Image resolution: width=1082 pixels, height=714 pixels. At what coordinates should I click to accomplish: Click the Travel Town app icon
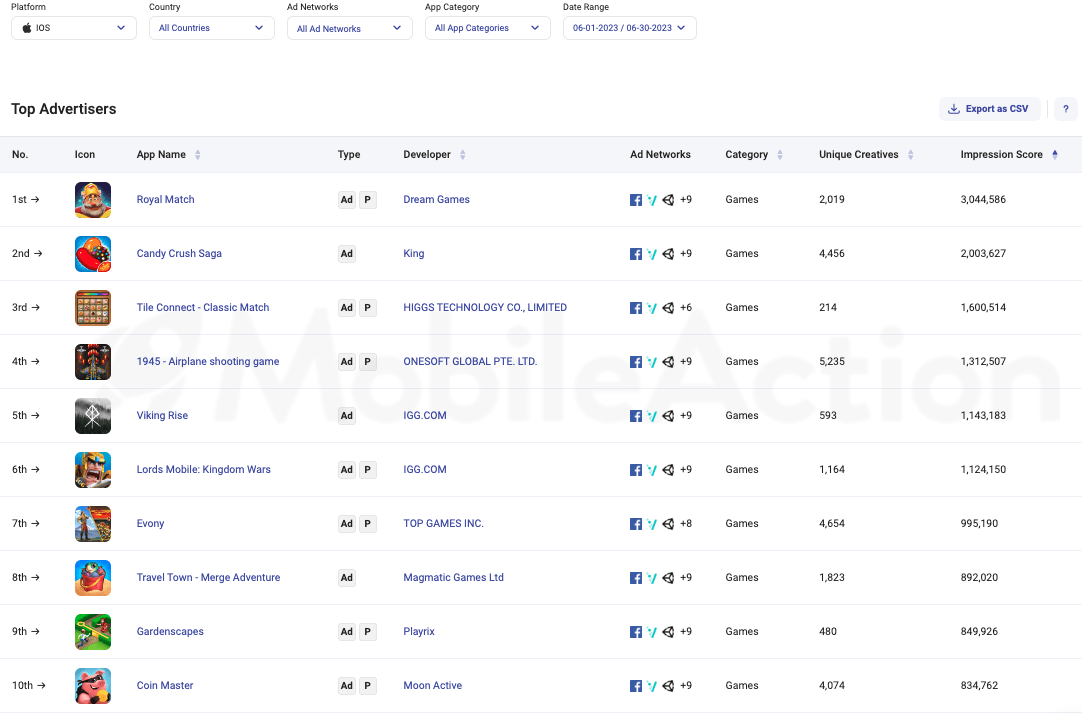(x=92, y=577)
